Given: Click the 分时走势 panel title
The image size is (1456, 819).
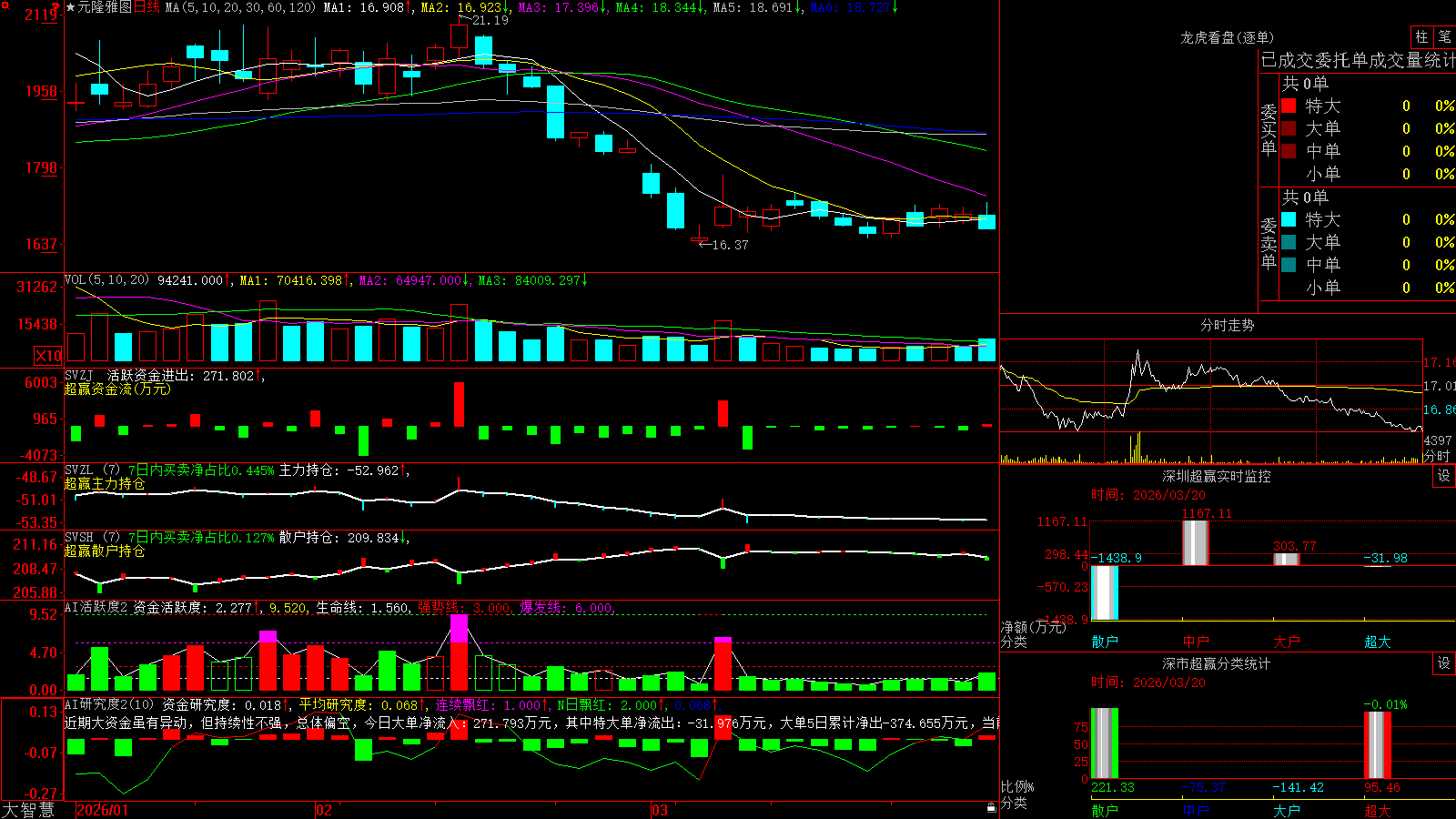Looking at the screenshot, I should [1228, 325].
